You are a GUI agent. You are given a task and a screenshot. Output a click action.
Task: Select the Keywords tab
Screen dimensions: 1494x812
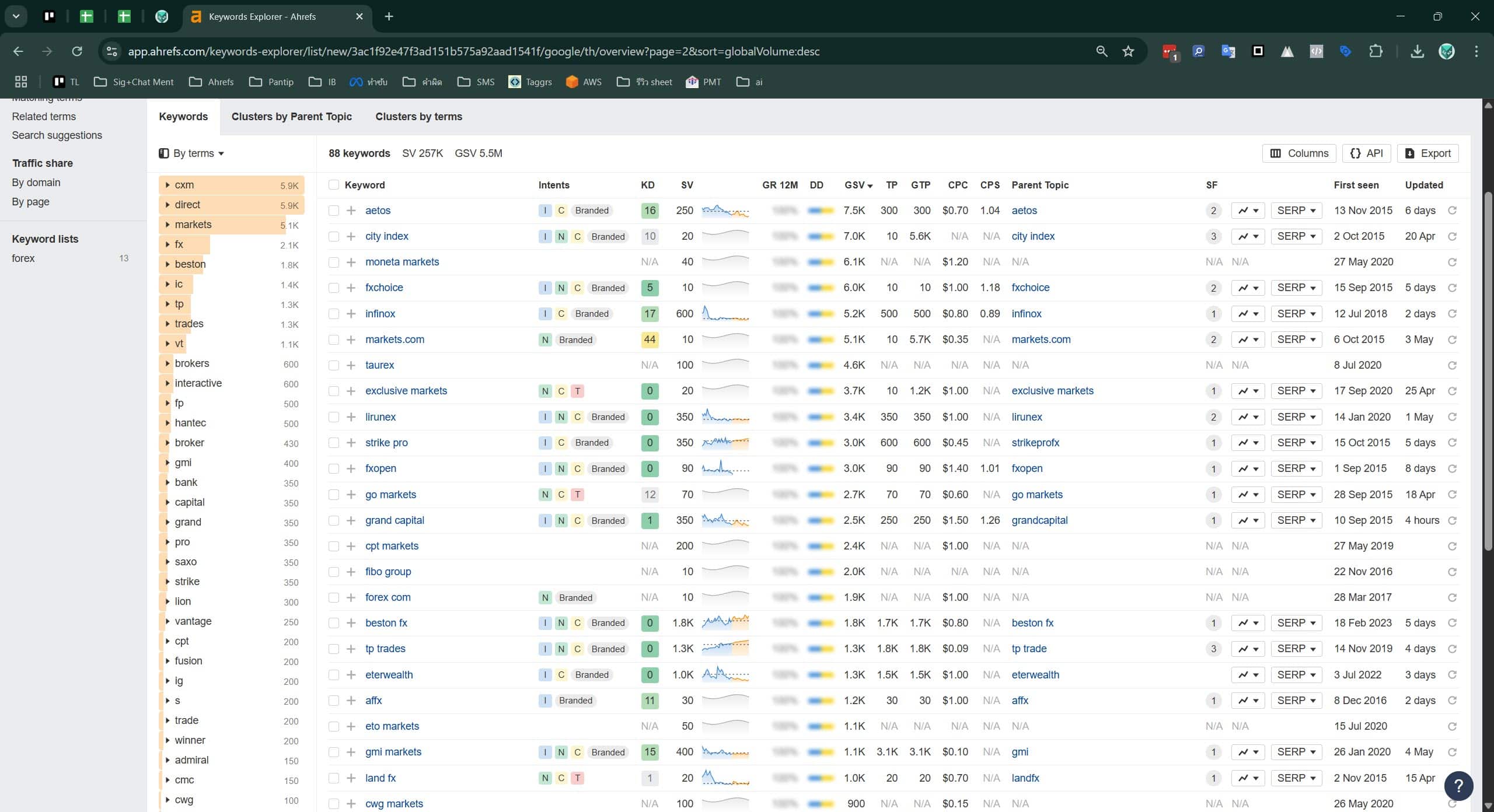point(183,117)
